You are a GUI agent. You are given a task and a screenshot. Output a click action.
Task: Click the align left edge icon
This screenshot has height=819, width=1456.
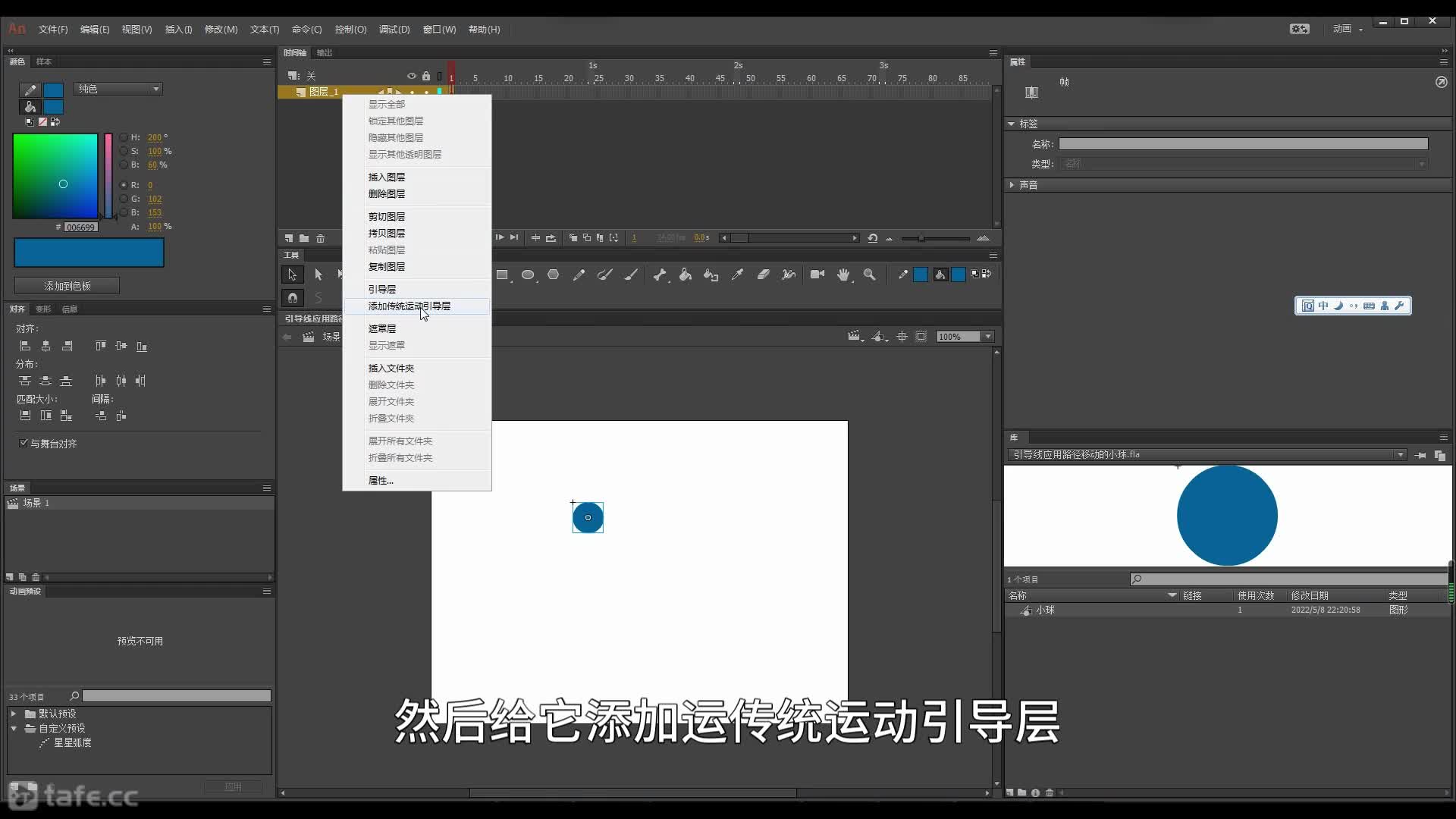pos(25,346)
